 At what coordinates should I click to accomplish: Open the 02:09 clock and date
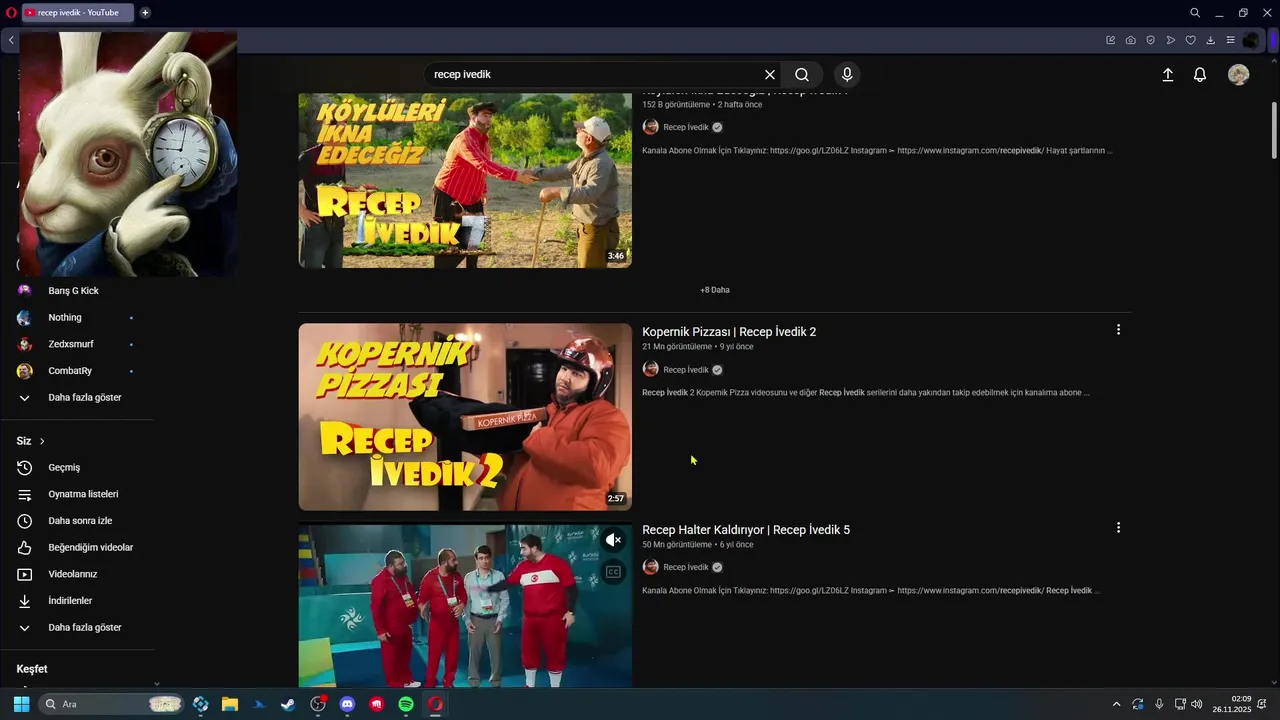1232,704
